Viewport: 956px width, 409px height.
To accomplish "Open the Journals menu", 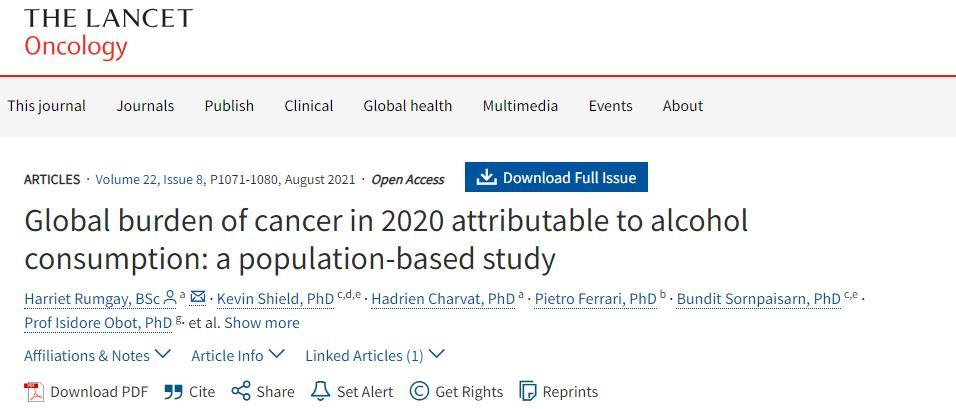I will click(145, 106).
